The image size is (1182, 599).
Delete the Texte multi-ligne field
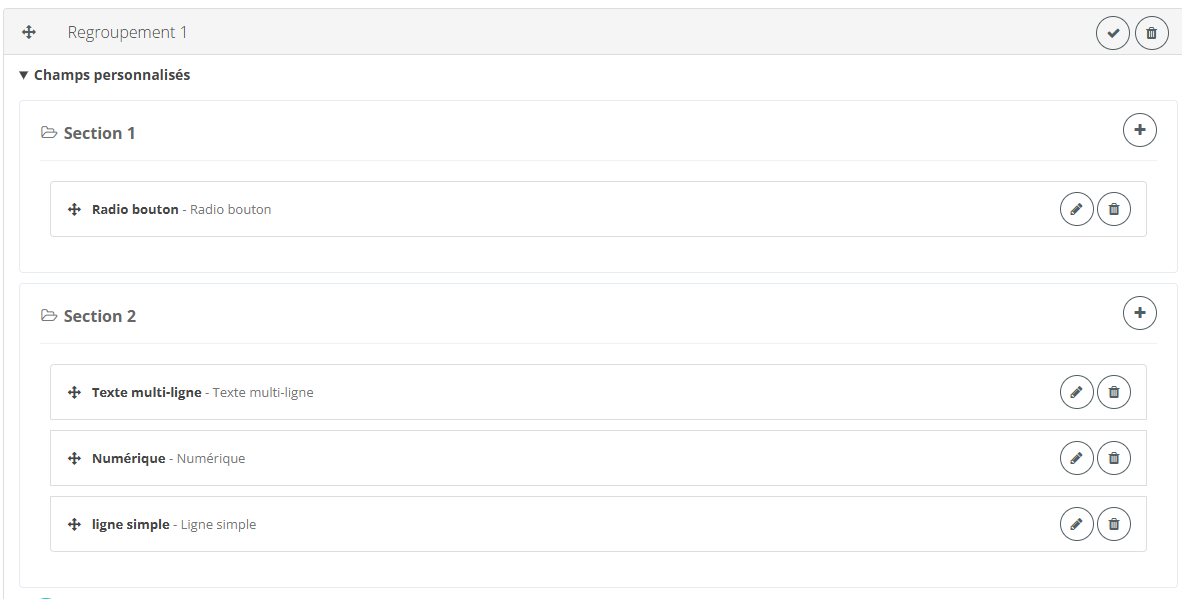pos(1114,393)
